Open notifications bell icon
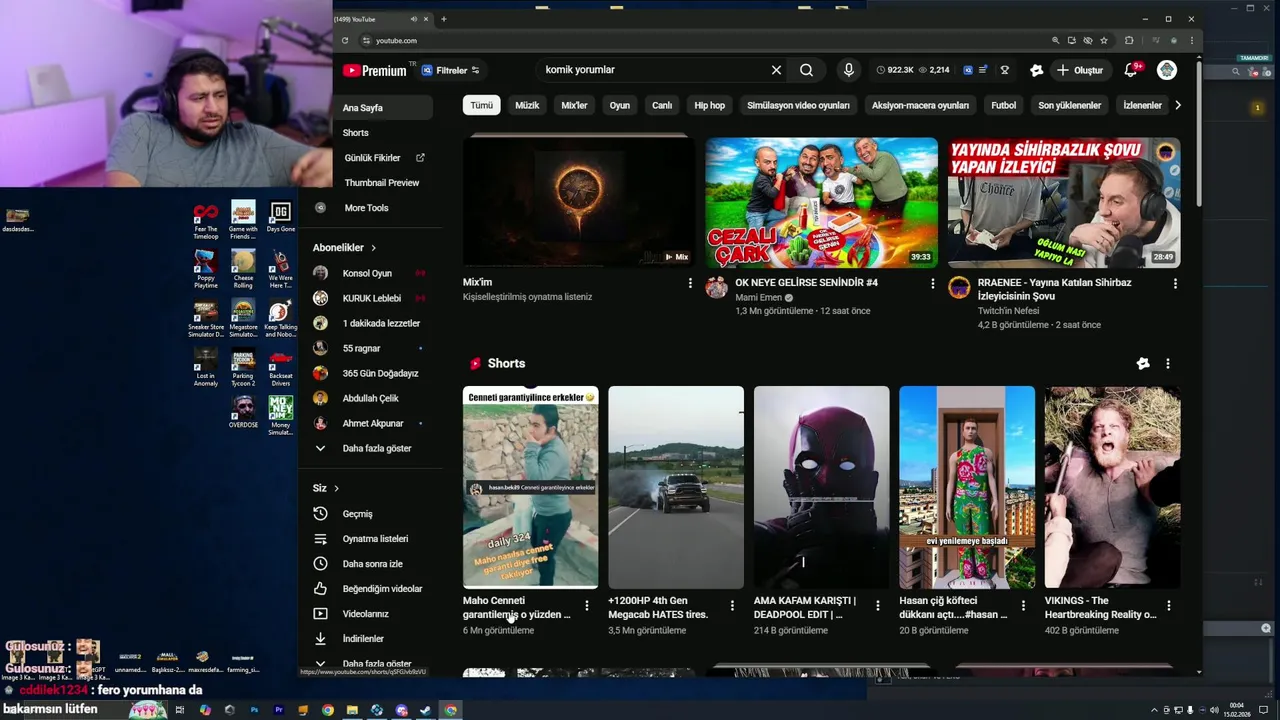 (x=1131, y=70)
